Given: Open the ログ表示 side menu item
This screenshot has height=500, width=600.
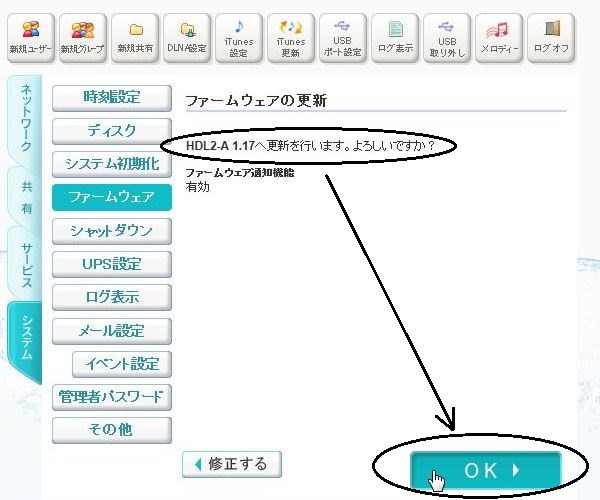Looking at the screenshot, I should tap(112, 297).
